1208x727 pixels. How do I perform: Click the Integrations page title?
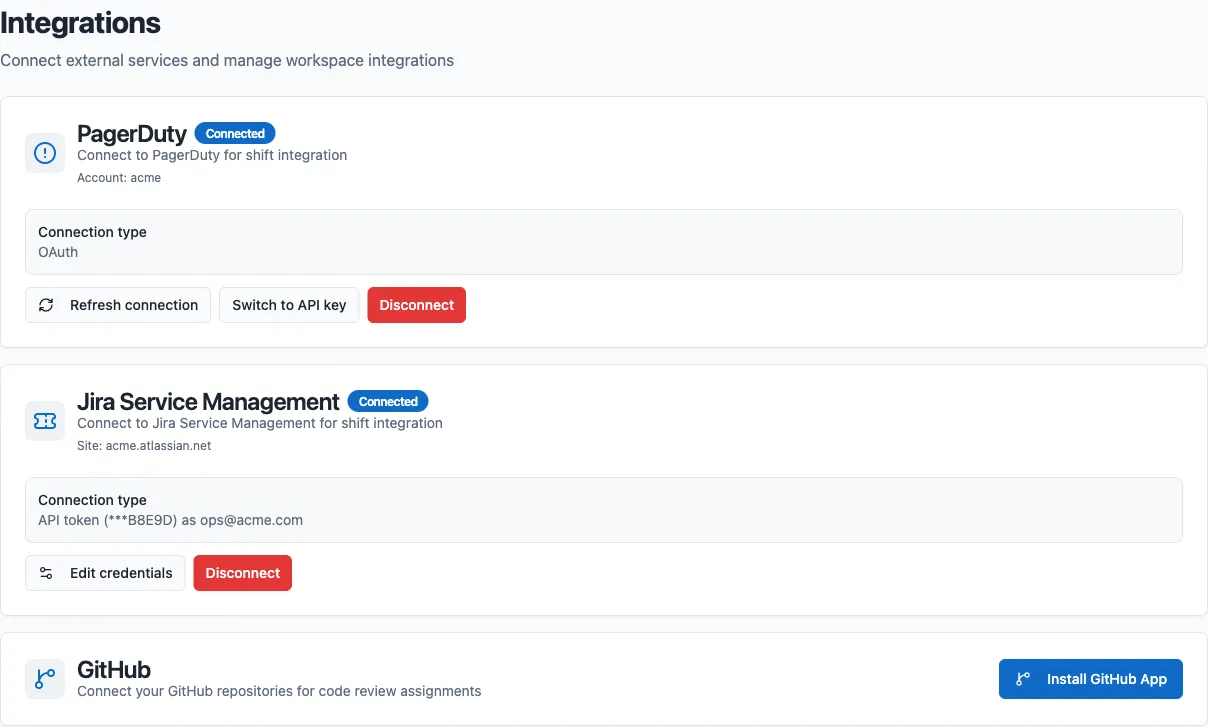pyautogui.click(x=80, y=22)
